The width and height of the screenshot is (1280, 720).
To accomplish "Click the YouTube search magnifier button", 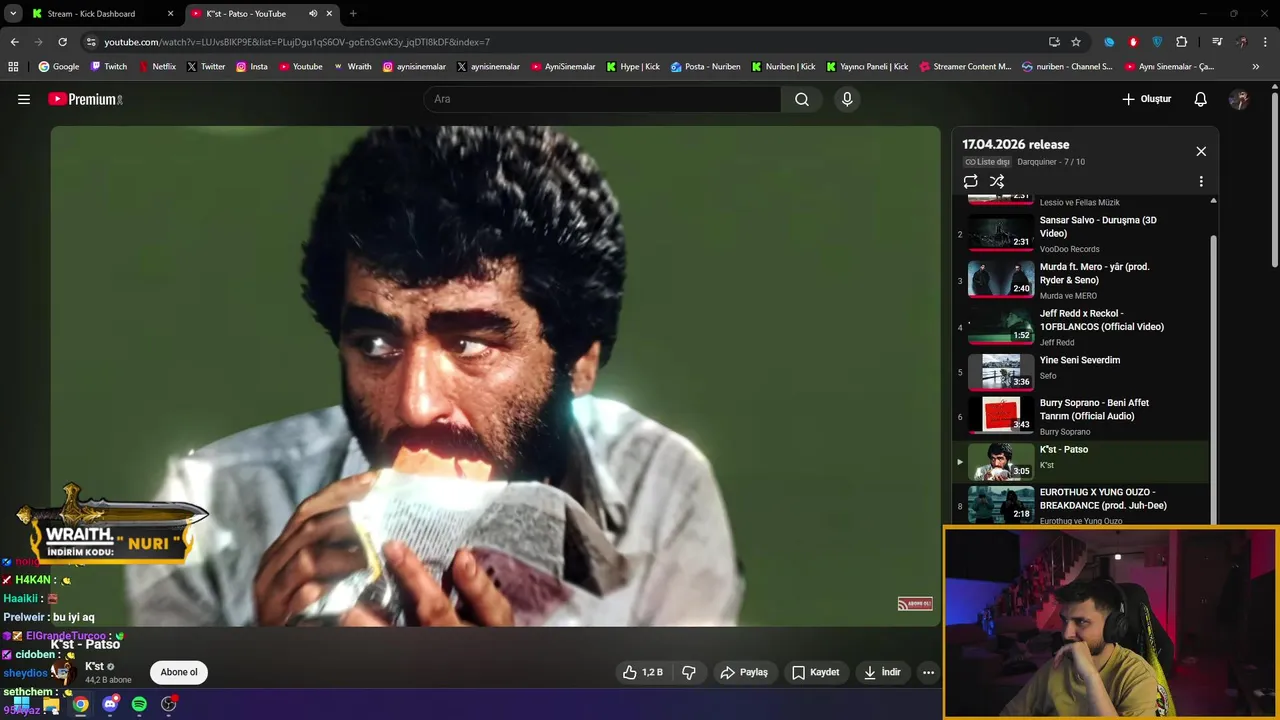I will coord(802,99).
